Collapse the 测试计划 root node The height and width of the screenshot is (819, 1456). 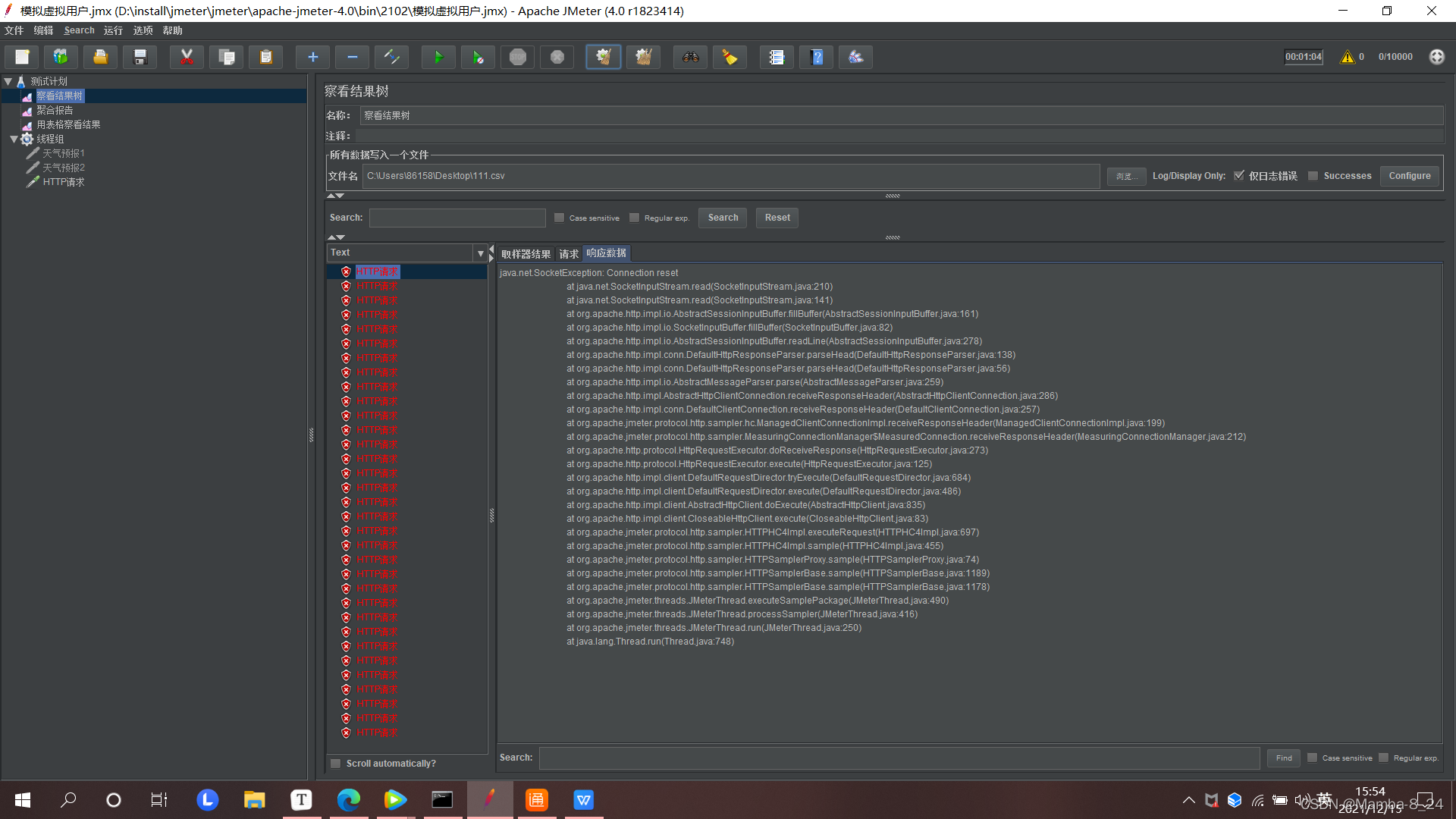[x=8, y=81]
